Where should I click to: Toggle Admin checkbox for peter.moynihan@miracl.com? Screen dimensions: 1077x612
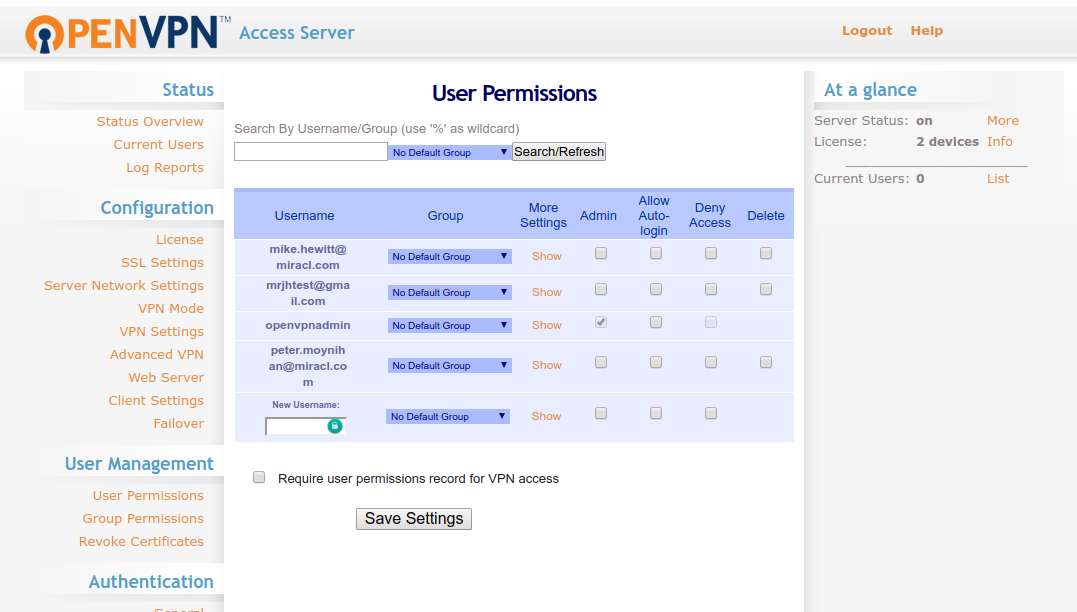[601, 362]
